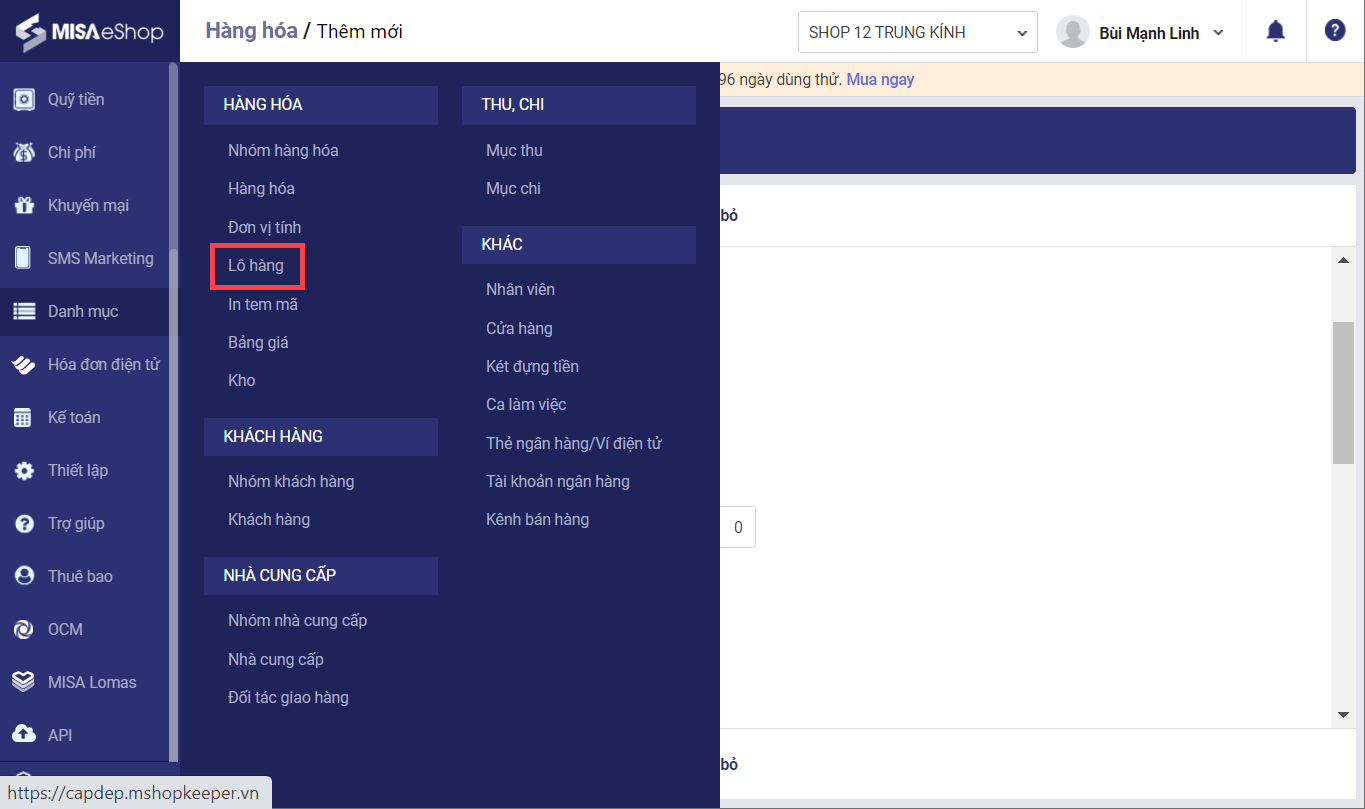Select Hàng hóa menu entry
The height and width of the screenshot is (809, 1365).
(x=261, y=188)
